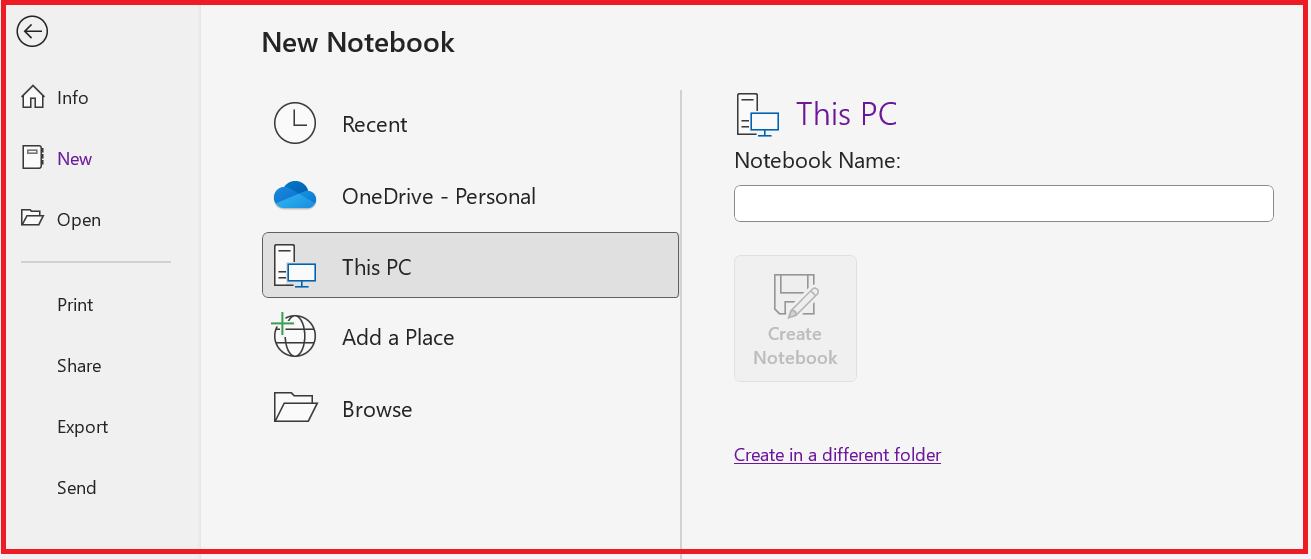Choose Print from the sidebar
The height and width of the screenshot is (559, 1311).
(75, 305)
